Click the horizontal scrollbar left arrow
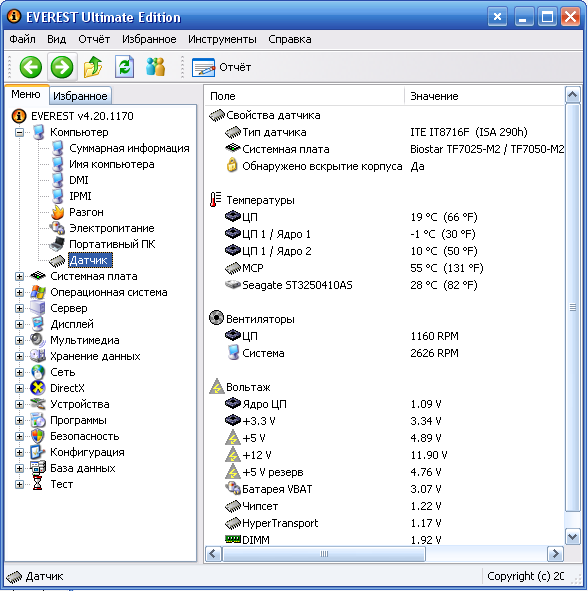This screenshot has width=588, height=591. coord(213,554)
